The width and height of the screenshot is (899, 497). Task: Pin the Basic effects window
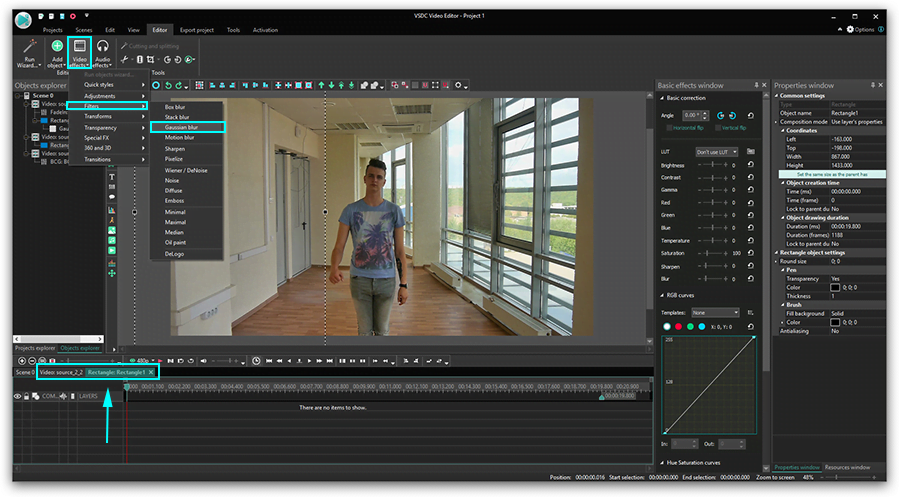pos(756,85)
